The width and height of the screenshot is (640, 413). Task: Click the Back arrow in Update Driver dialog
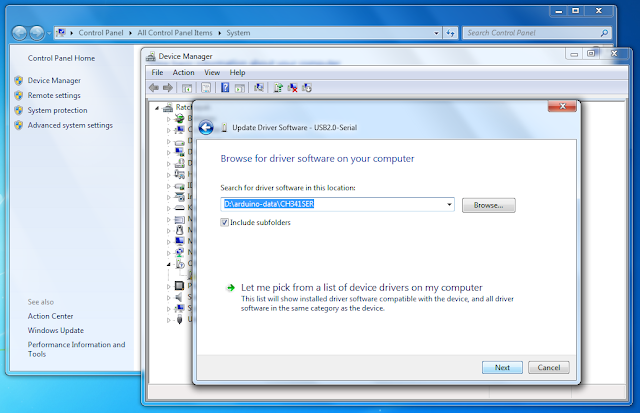point(206,127)
